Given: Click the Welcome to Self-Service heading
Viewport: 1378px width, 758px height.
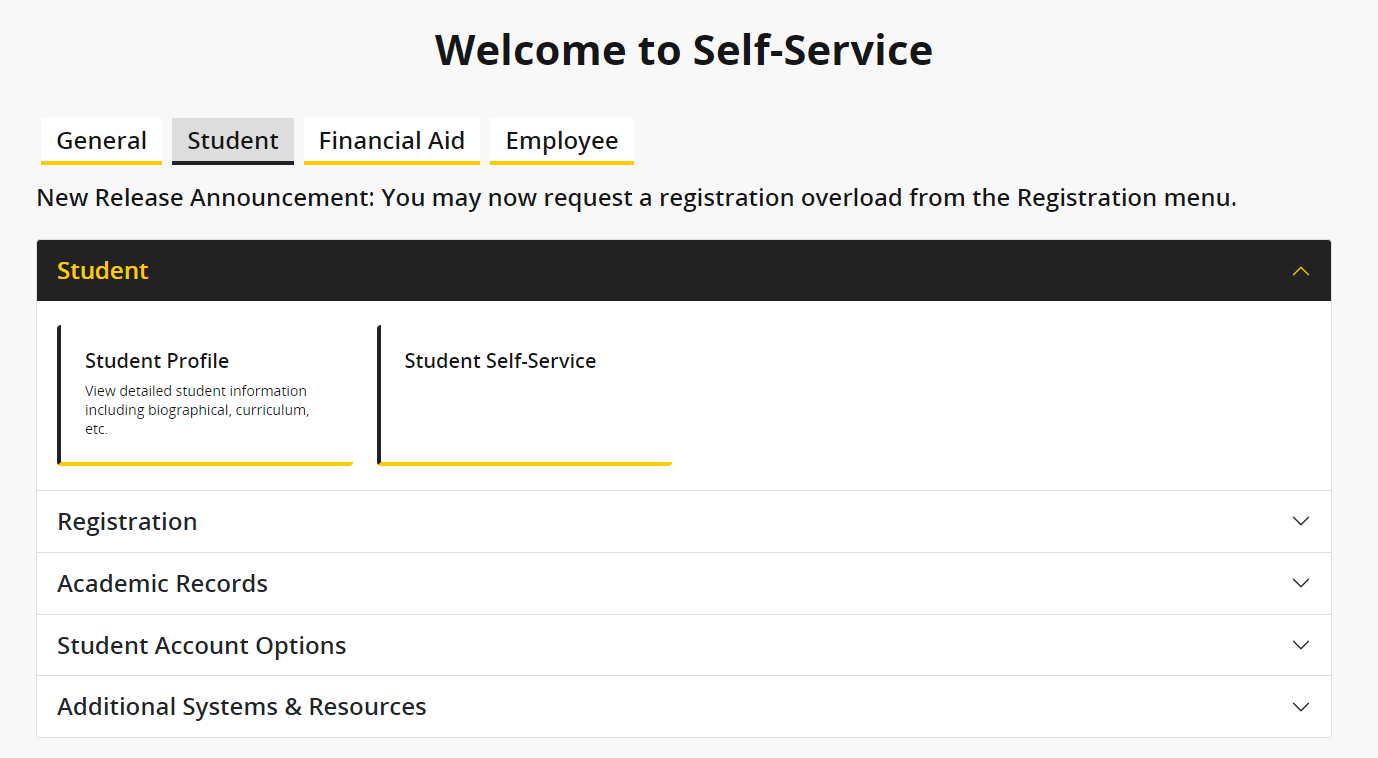Looking at the screenshot, I should tap(683, 49).
